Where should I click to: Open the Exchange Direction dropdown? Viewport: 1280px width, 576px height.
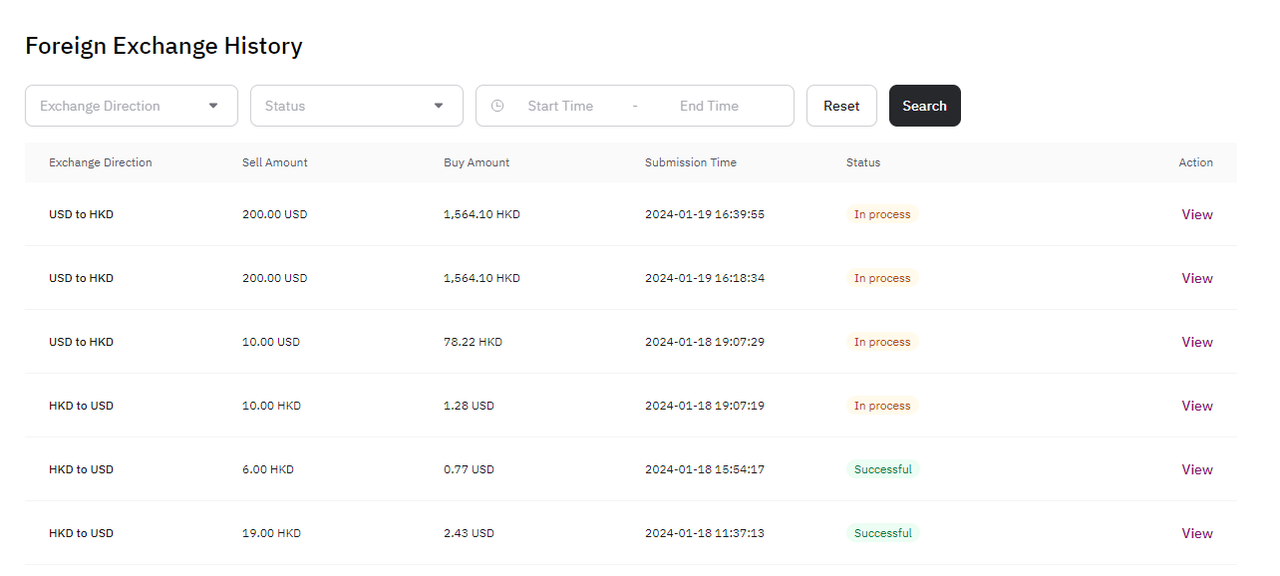[131, 106]
